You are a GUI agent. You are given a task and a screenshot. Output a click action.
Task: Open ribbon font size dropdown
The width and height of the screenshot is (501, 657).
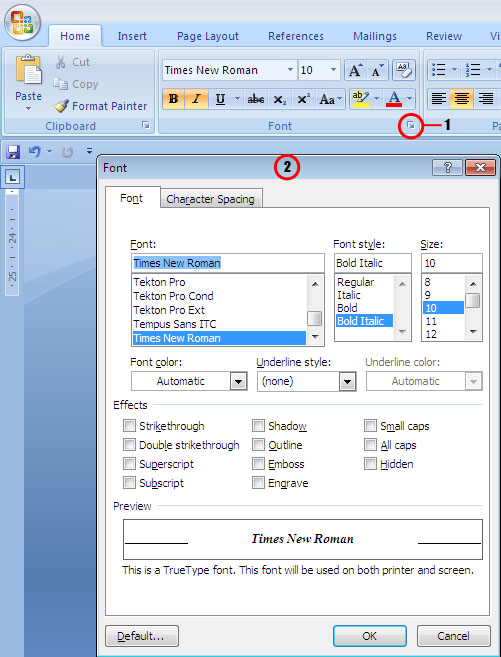[x=333, y=70]
